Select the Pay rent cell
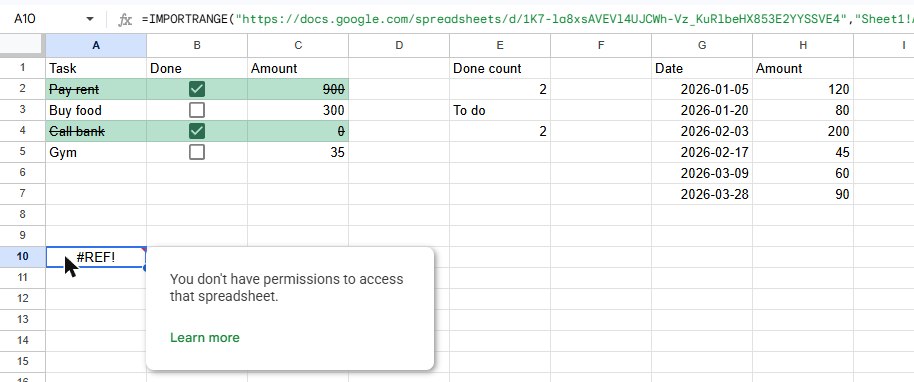The image size is (914, 382). coord(96,89)
